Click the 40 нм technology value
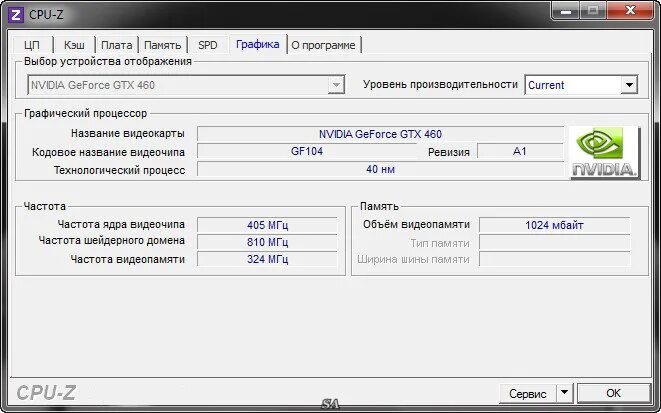 click(x=380, y=169)
